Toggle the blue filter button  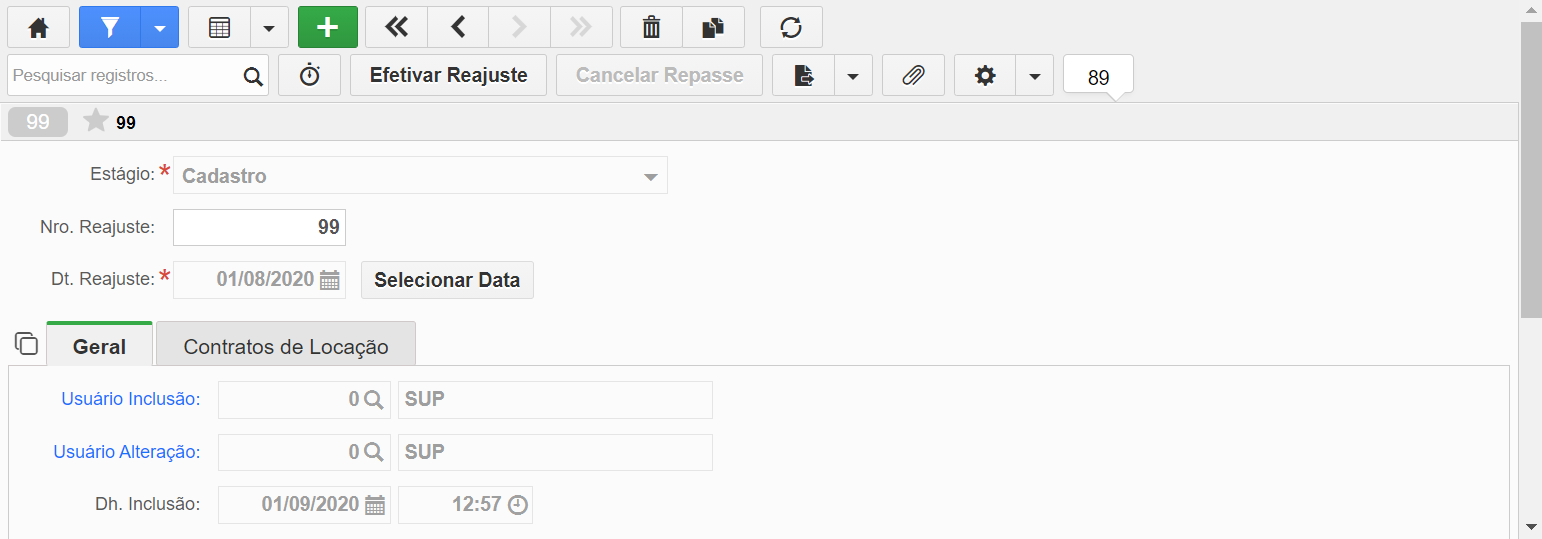coord(110,27)
